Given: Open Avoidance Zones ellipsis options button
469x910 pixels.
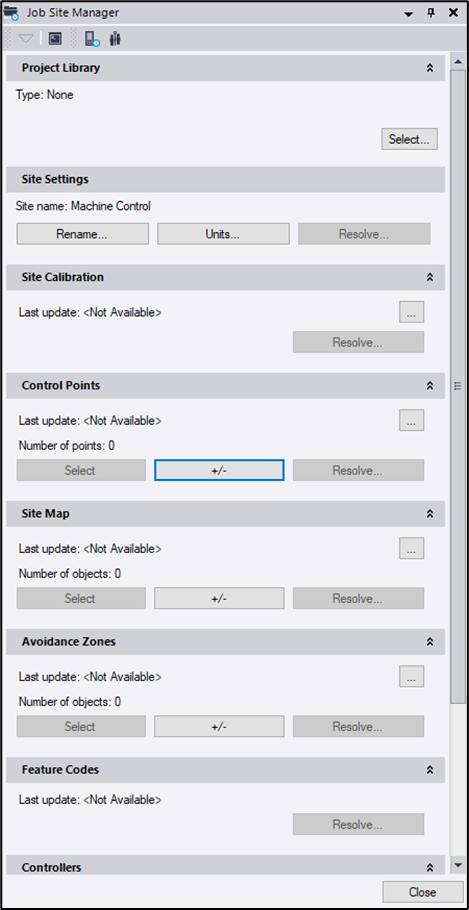Looking at the screenshot, I should click(x=412, y=677).
